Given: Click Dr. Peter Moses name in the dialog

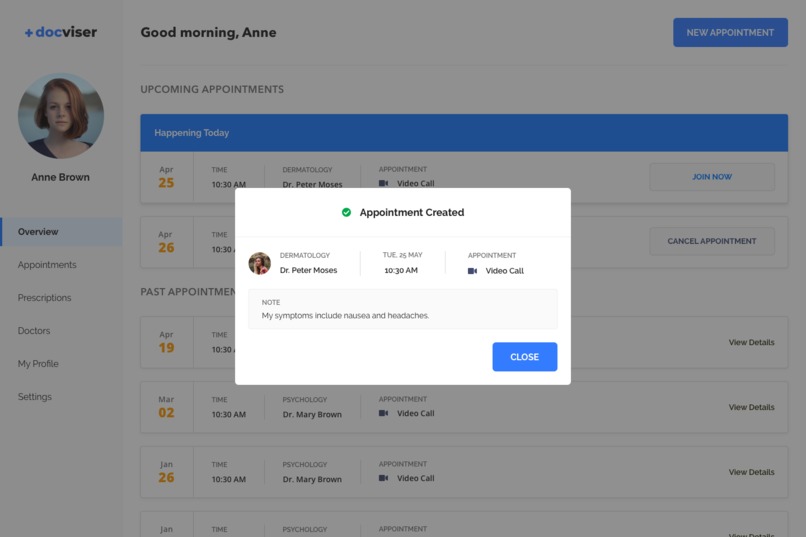Looking at the screenshot, I should tap(308, 270).
